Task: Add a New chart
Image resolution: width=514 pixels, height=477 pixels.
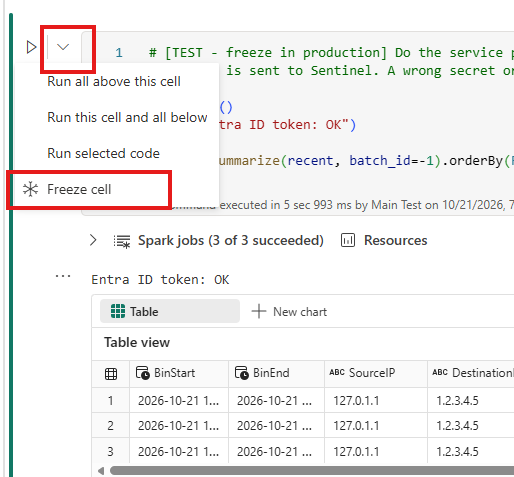Action: (x=289, y=312)
